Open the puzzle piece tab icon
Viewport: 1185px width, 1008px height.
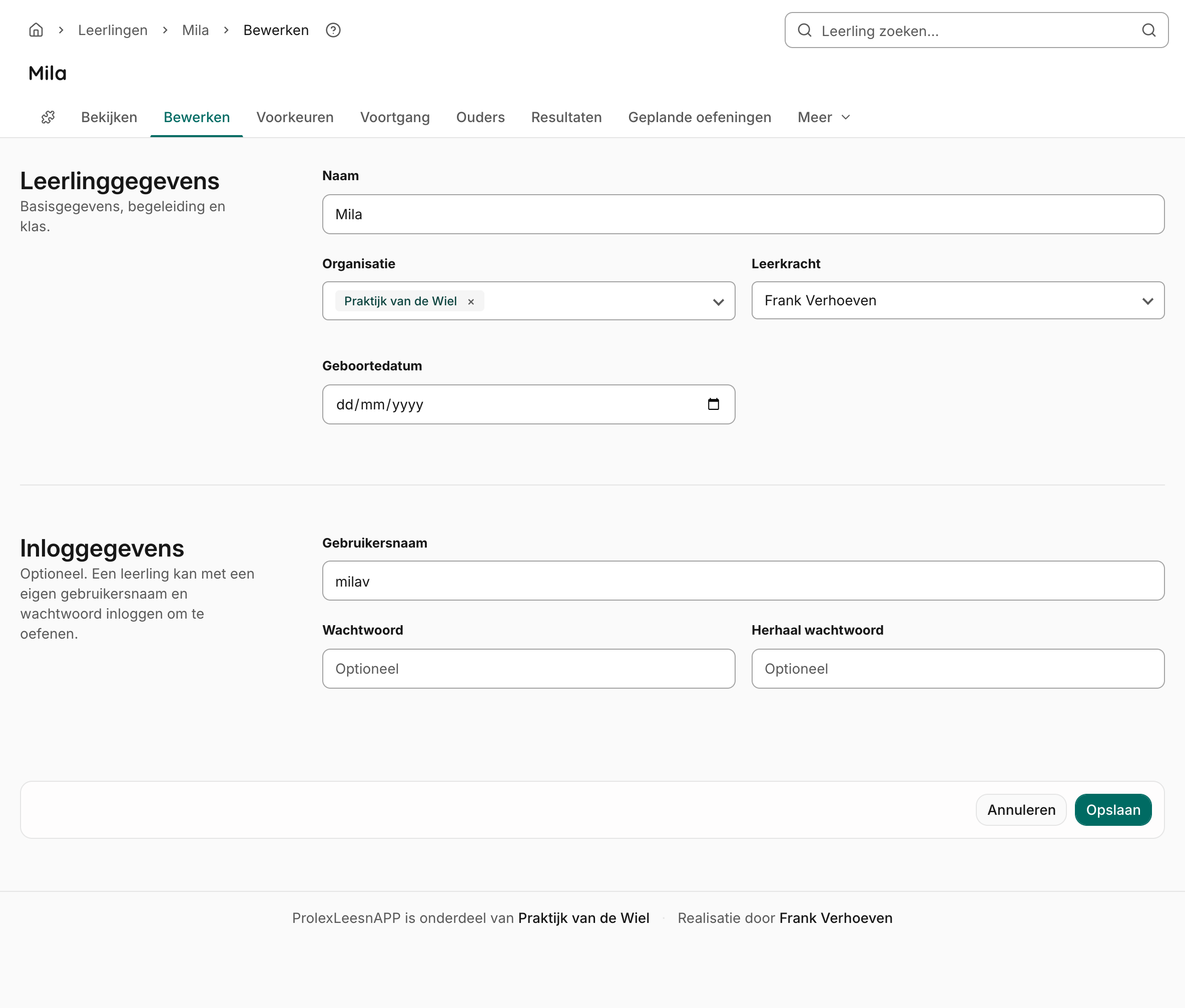48,117
